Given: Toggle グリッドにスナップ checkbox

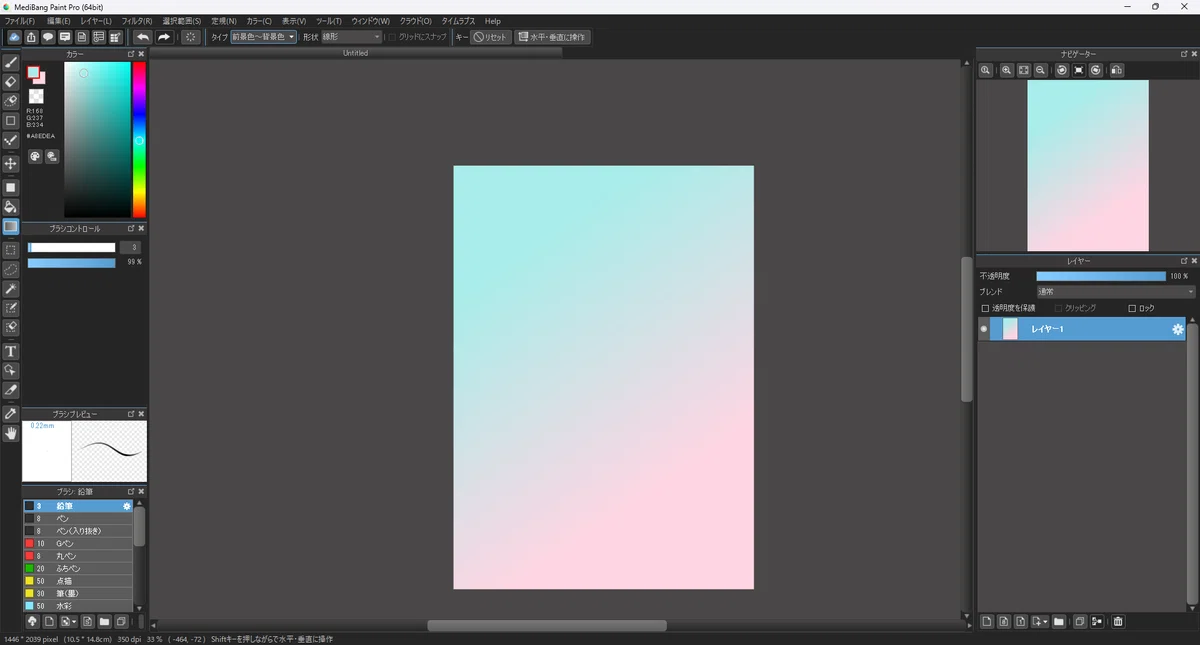Looking at the screenshot, I should (x=392, y=37).
